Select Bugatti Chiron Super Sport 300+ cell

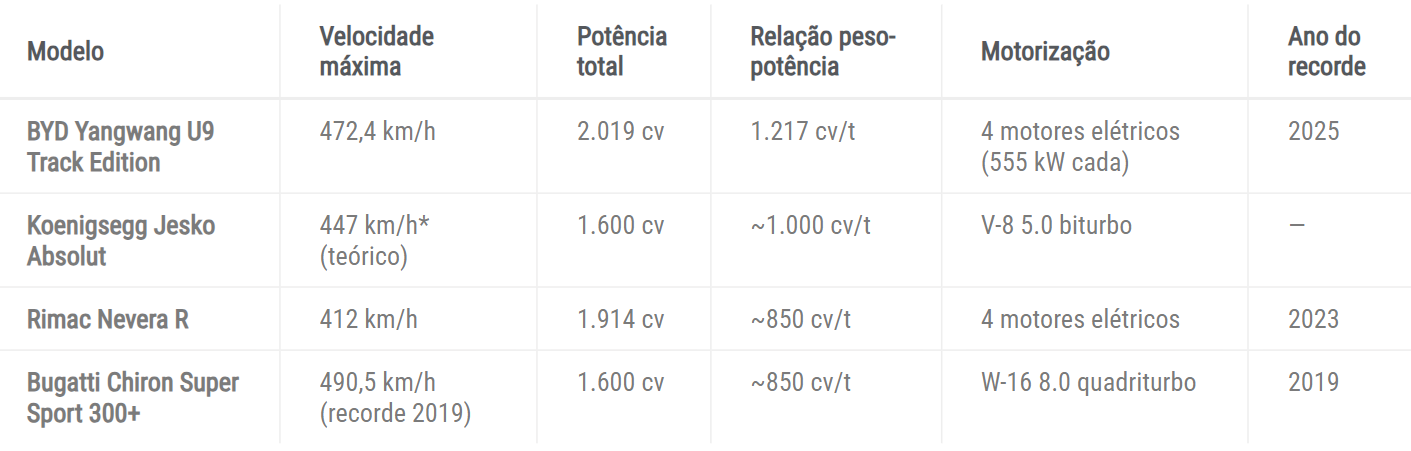point(133,397)
